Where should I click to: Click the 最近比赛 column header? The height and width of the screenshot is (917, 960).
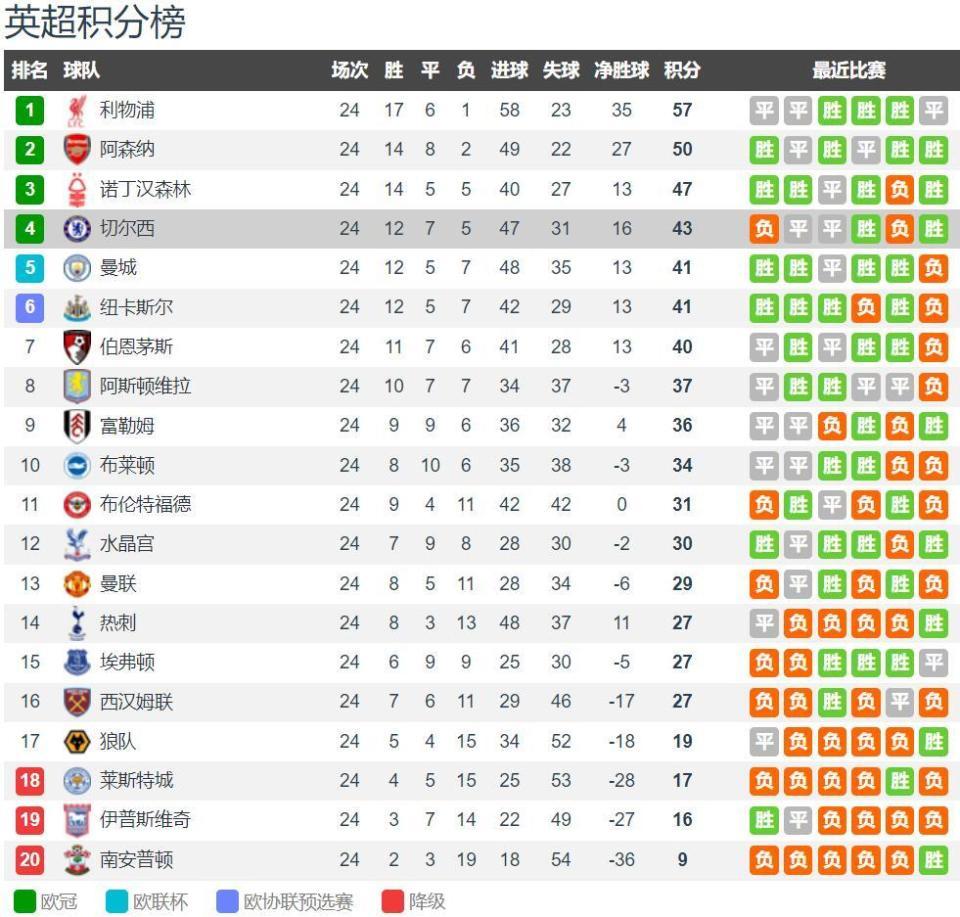(x=848, y=71)
